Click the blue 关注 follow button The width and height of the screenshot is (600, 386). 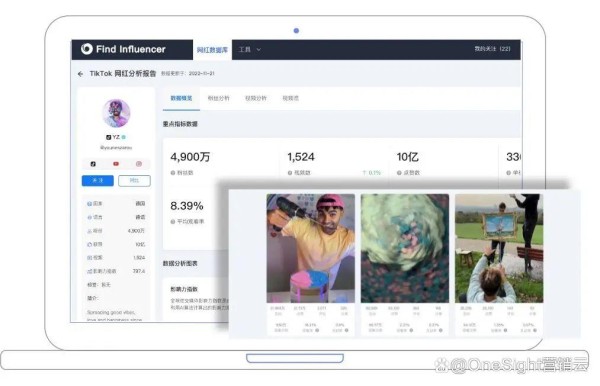[x=98, y=181]
